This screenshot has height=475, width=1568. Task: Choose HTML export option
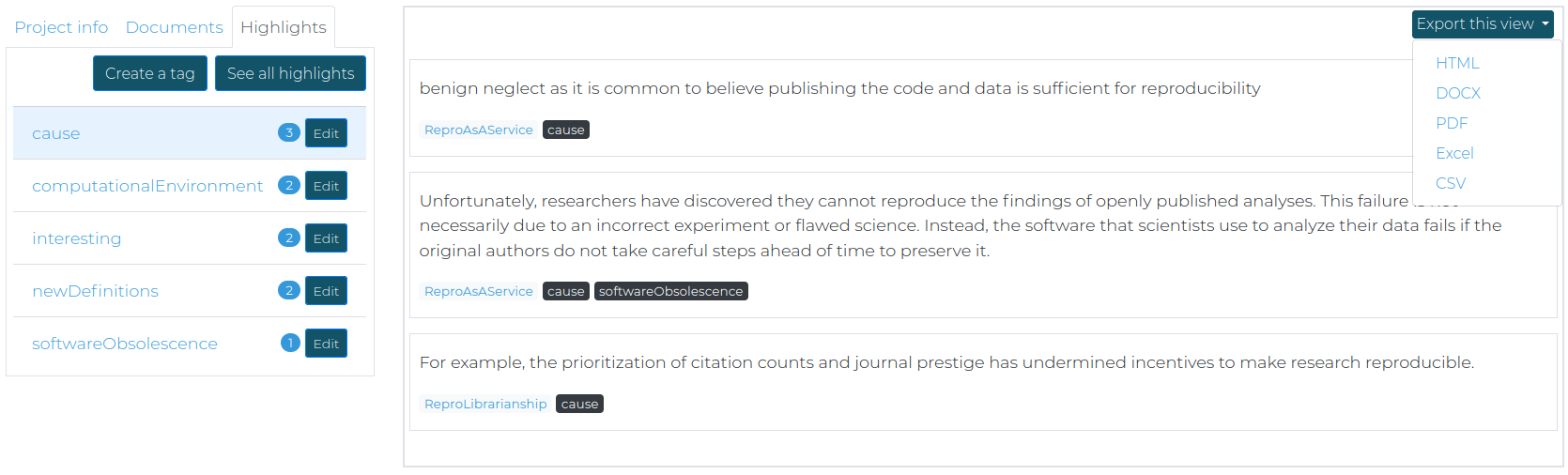[x=1457, y=63]
